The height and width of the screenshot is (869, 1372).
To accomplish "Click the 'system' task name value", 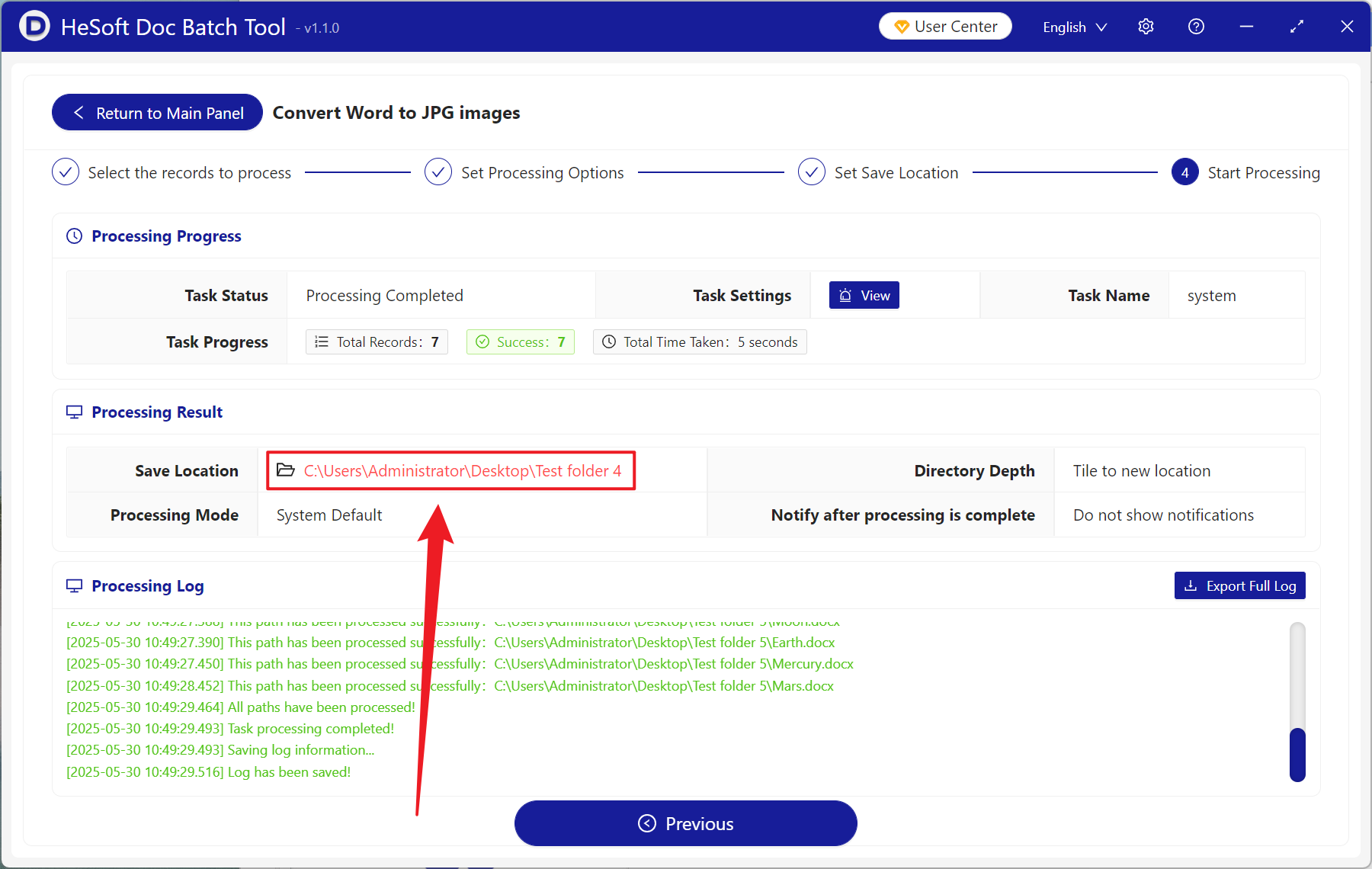I will (1211, 296).
